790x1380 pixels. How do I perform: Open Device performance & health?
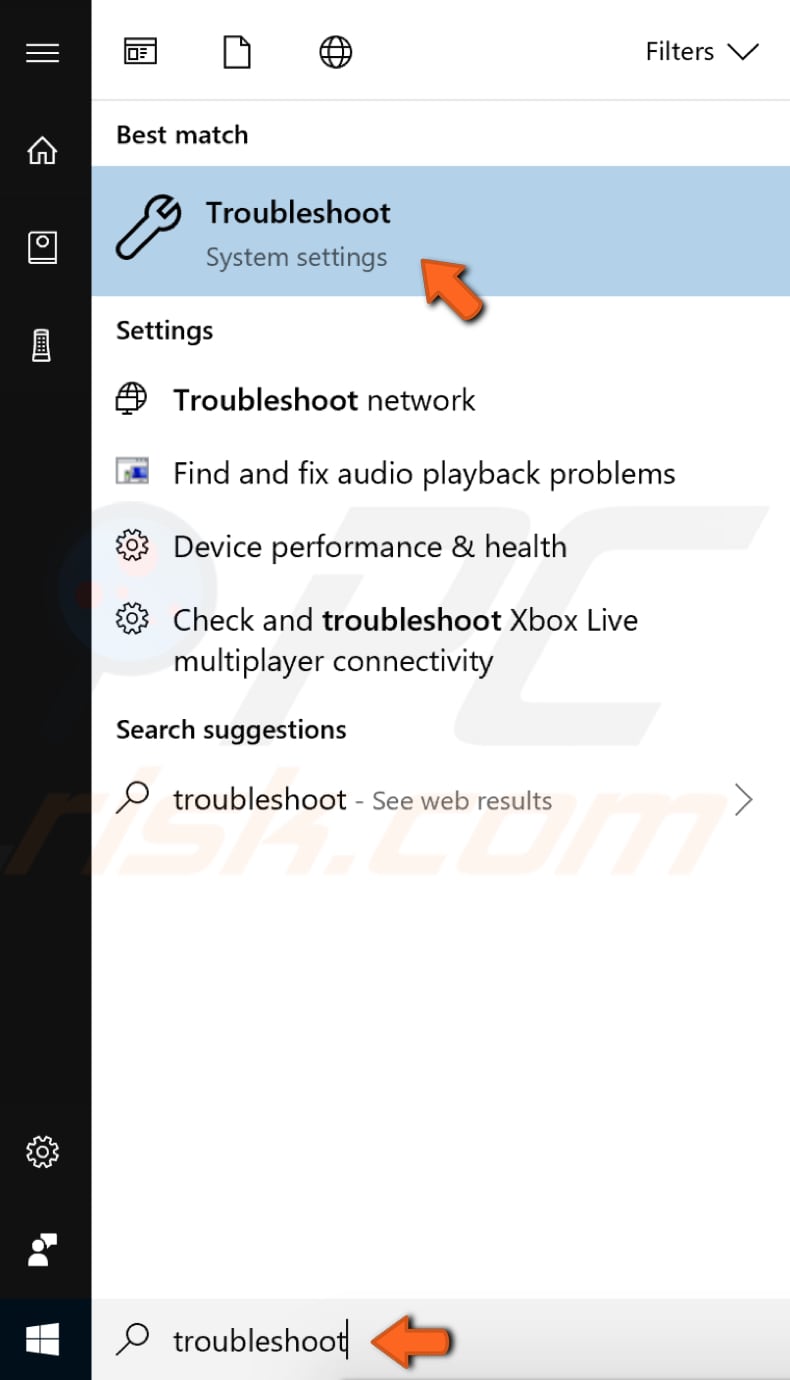(x=369, y=547)
